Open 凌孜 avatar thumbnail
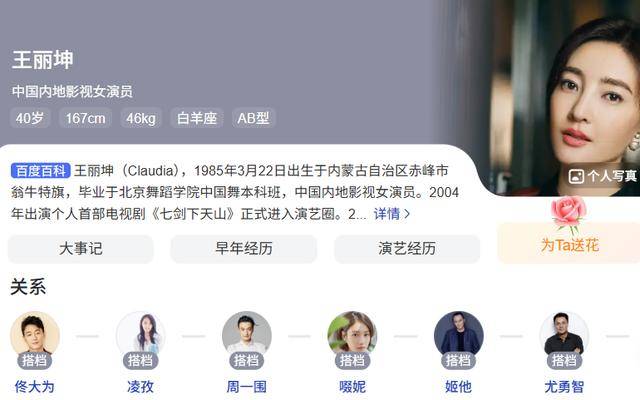640x400 pixels. point(141,335)
